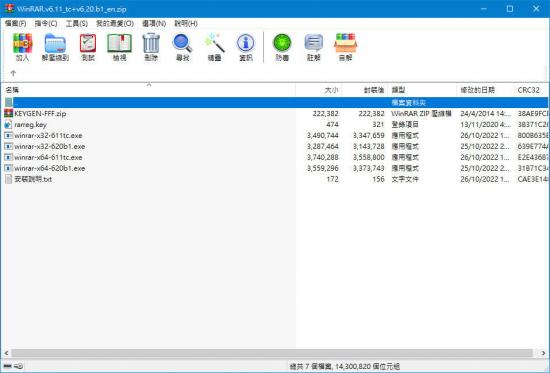
Task: Open the 檢視 (View) book icon
Action: pos(119,43)
